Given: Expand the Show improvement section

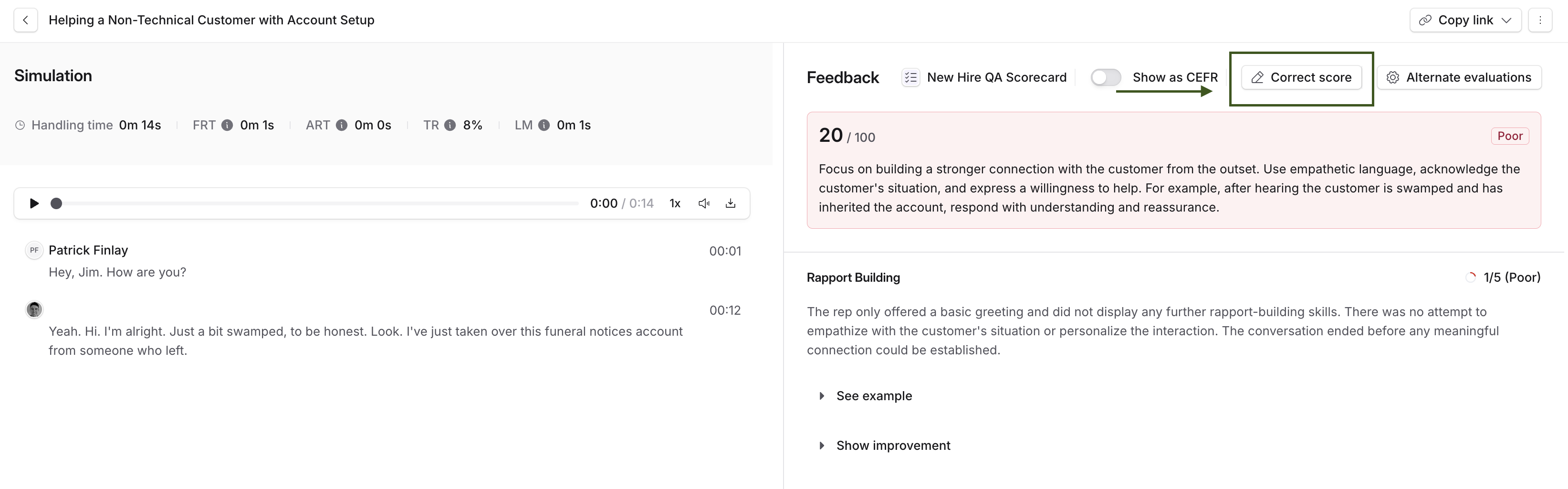Looking at the screenshot, I should (885, 446).
